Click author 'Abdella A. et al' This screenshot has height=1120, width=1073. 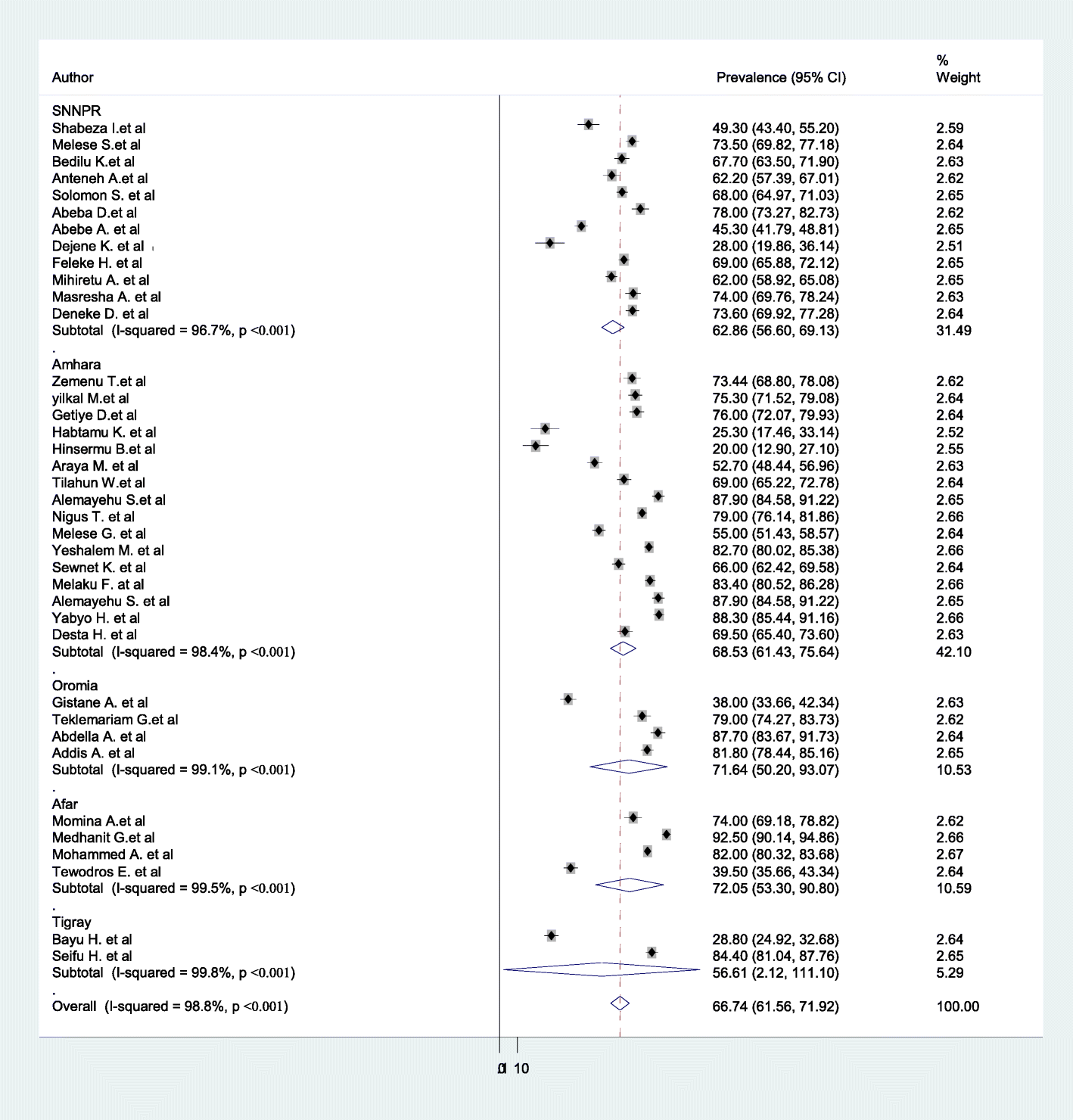(99, 736)
